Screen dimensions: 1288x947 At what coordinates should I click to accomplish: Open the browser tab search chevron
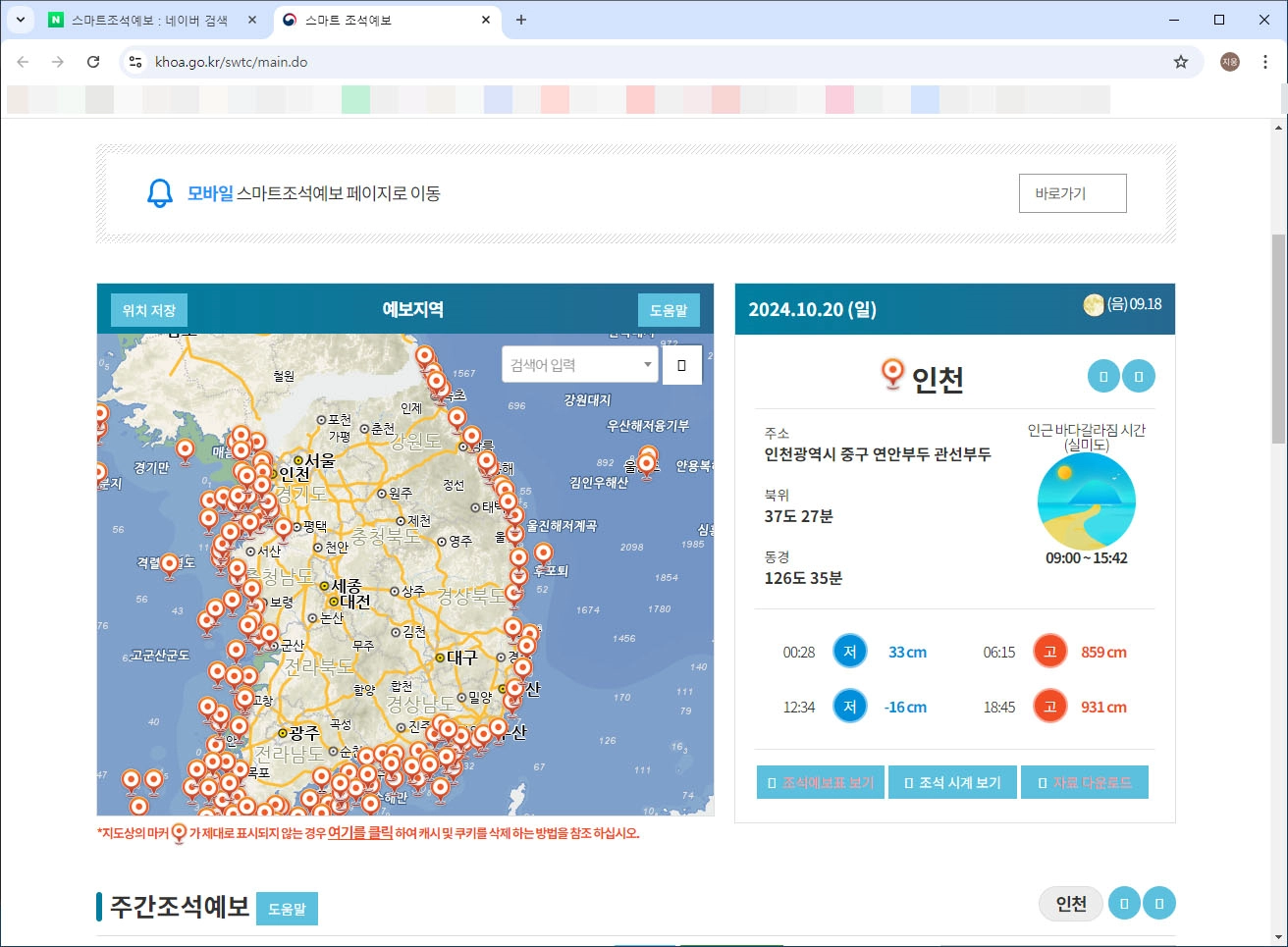point(21,20)
